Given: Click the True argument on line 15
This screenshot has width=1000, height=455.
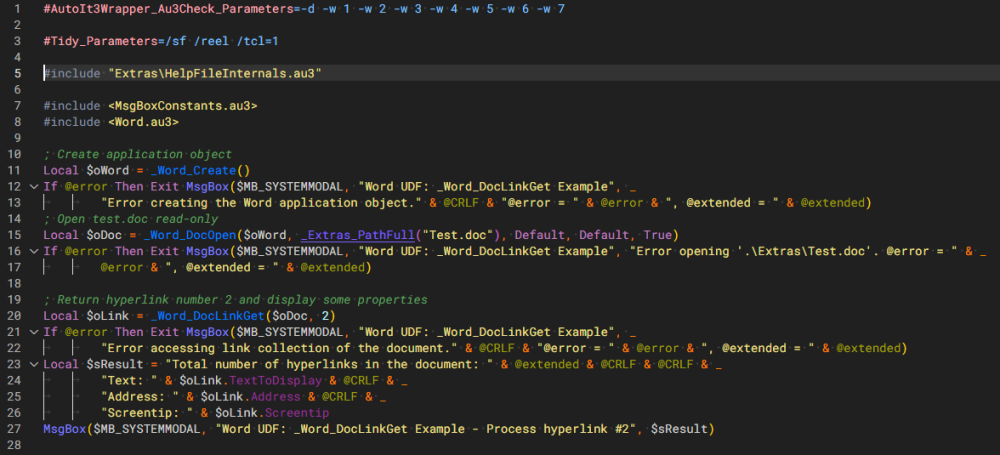Looking at the screenshot, I should pos(658,235).
